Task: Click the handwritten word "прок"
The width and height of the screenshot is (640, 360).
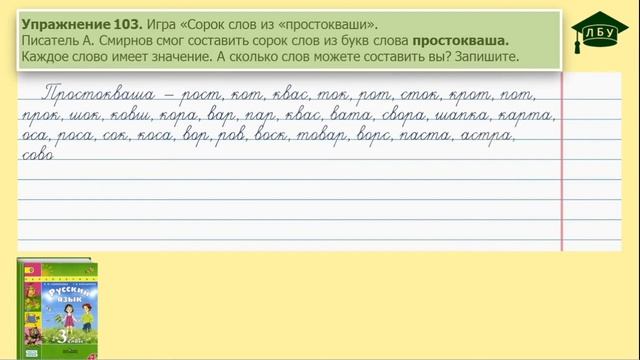Action: 42,117
